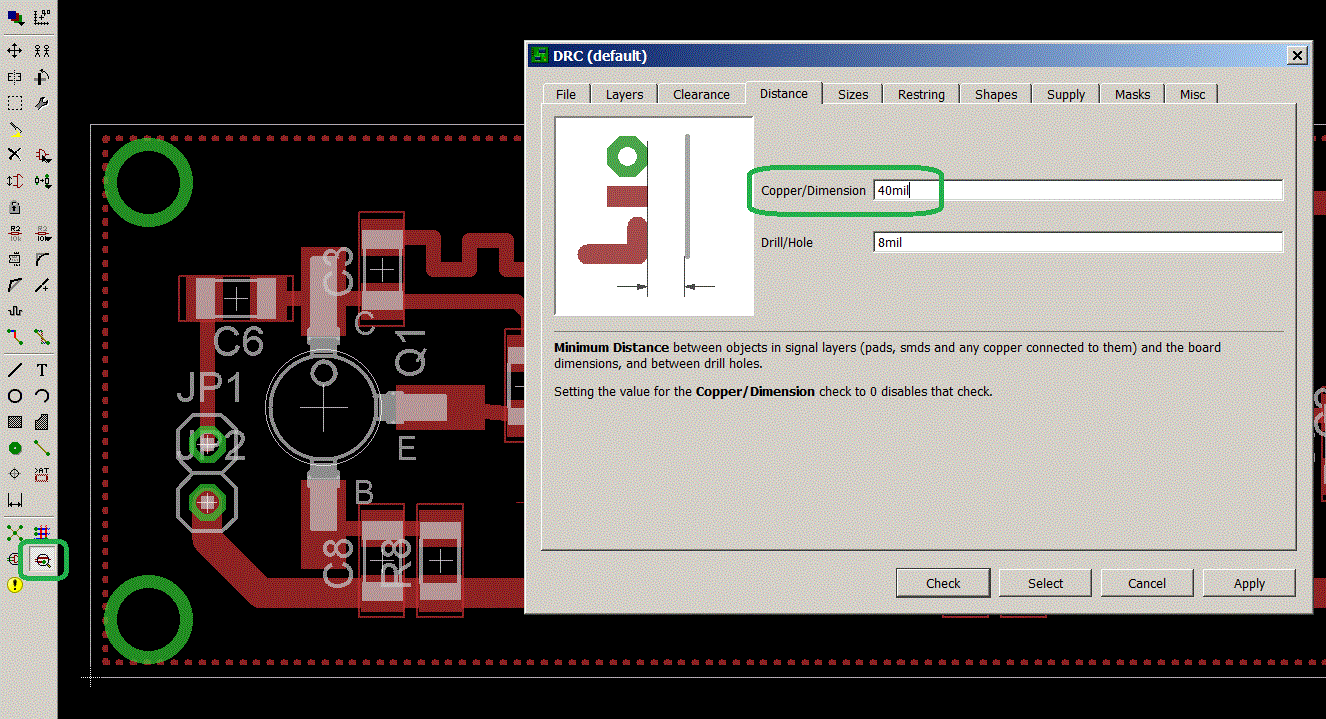Select the Change wrench tool

point(42,103)
